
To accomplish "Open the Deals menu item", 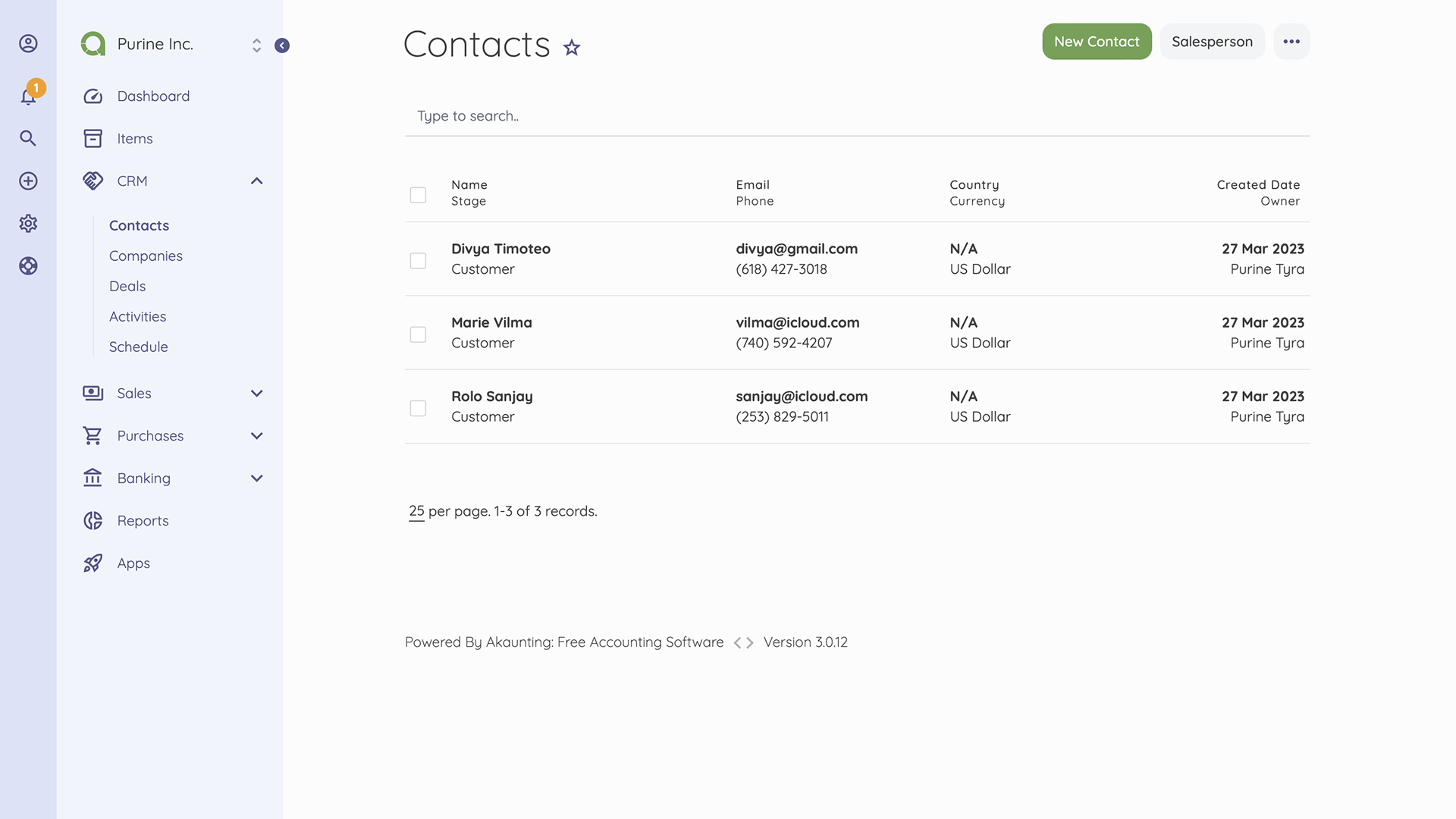I will tap(127, 286).
